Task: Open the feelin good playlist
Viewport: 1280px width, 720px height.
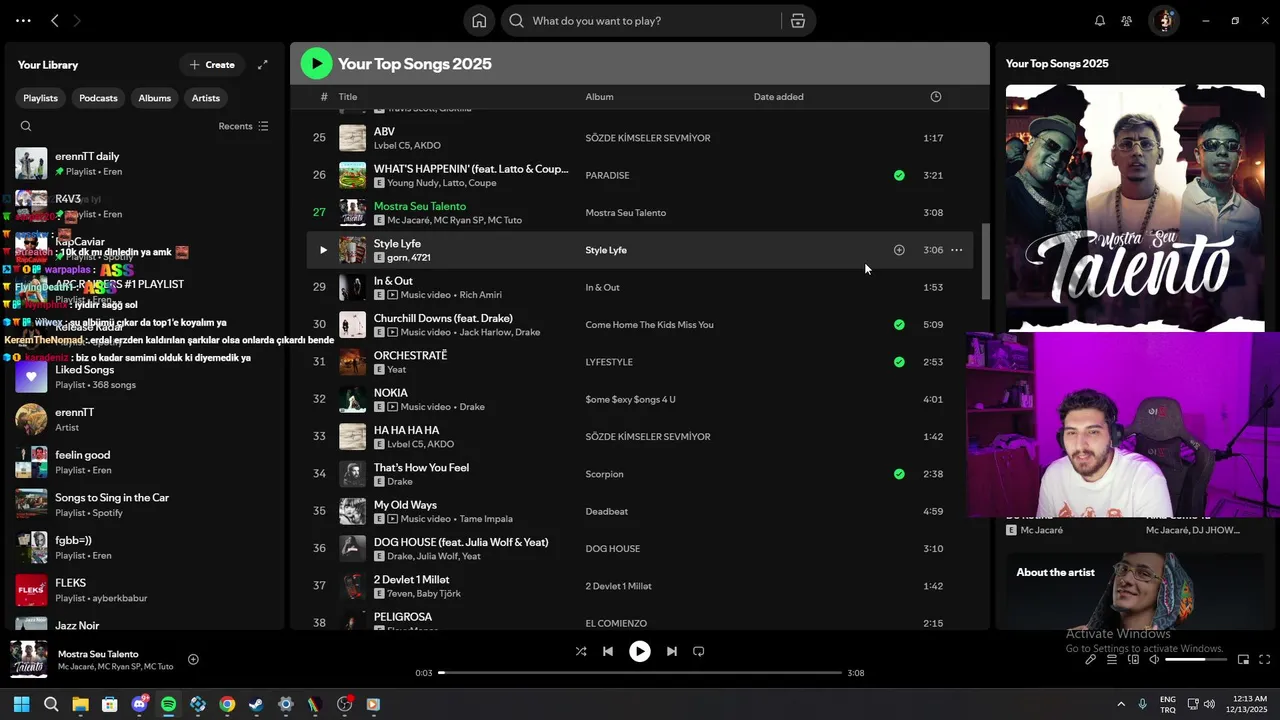Action: [x=145, y=462]
